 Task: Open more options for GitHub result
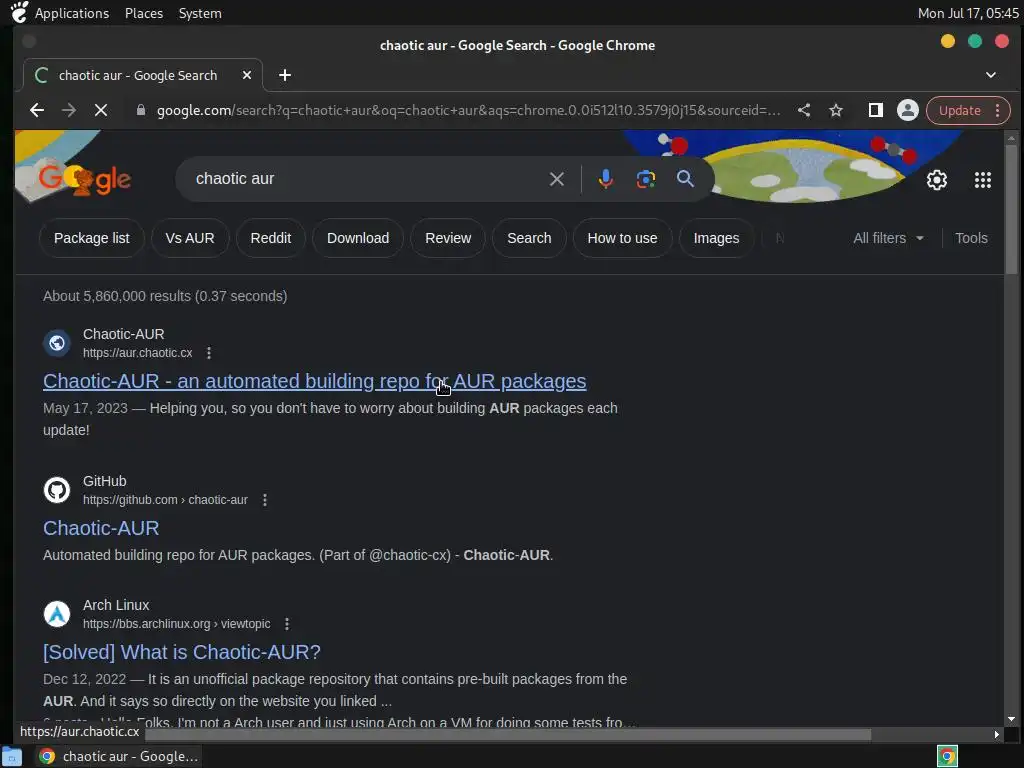click(x=264, y=500)
